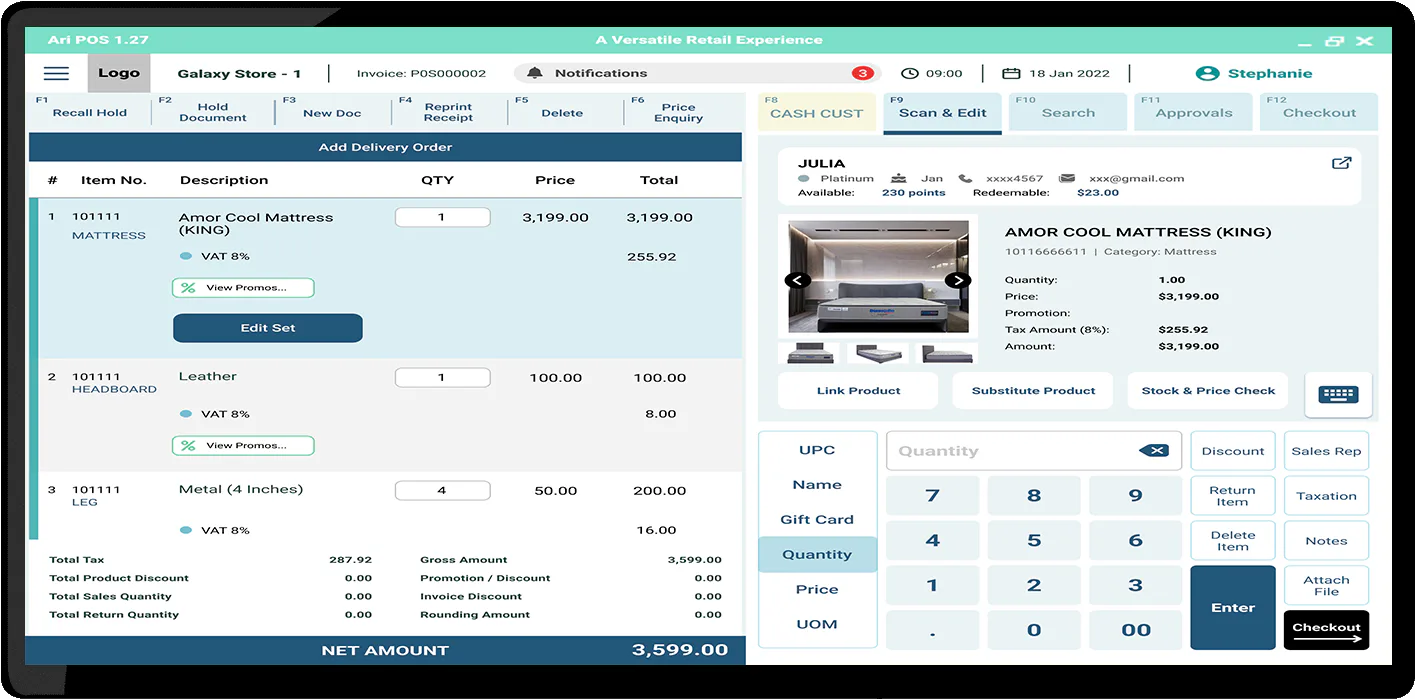This screenshot has height=699, width=1415.
Task: Click the F5 Delete function
Action: click(562, 112)
